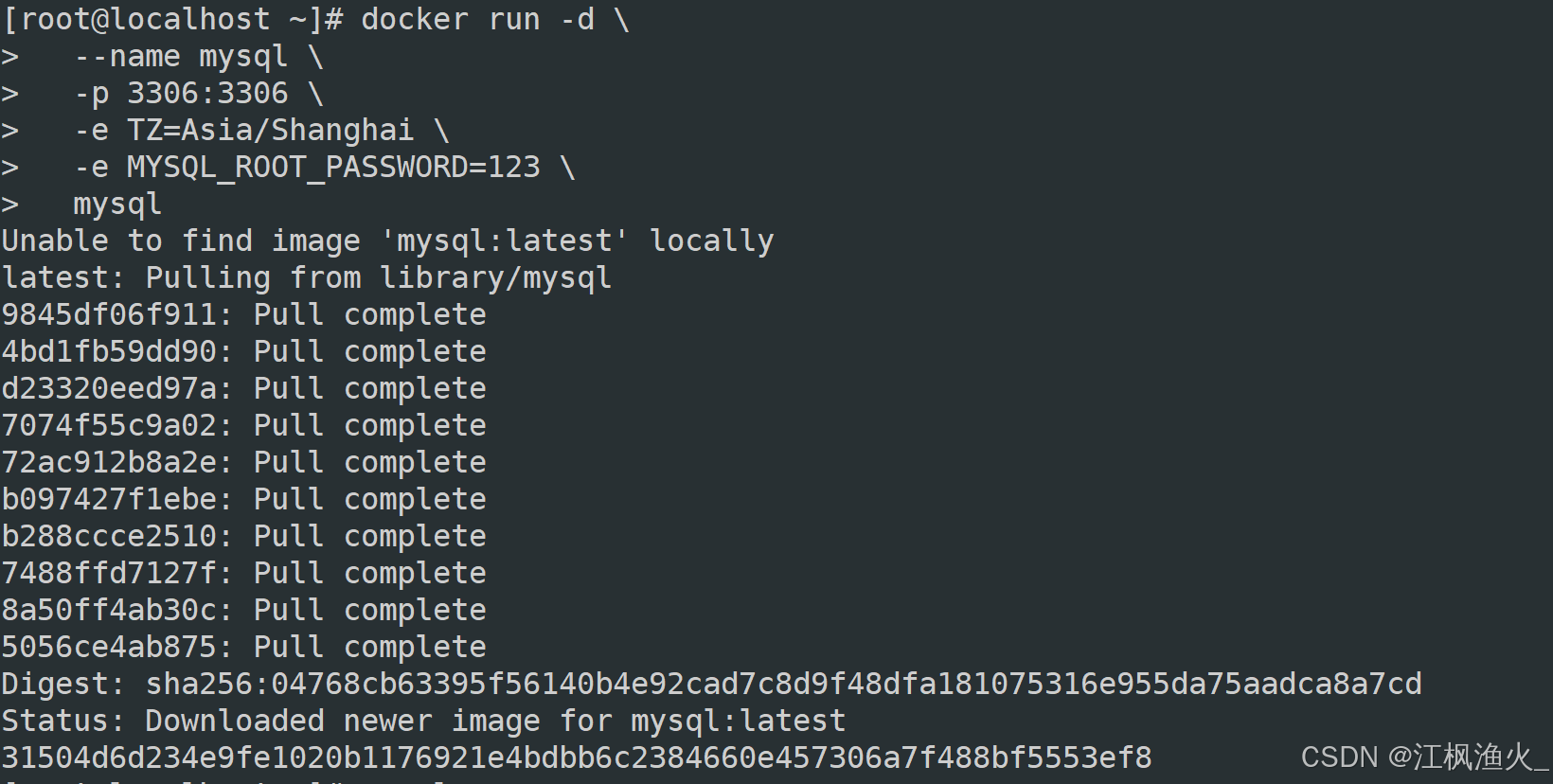The width and height of the screenshot is (1553, 784).
Task: Click layer ID 7074f55c9a02
Action: pos(111,425)
